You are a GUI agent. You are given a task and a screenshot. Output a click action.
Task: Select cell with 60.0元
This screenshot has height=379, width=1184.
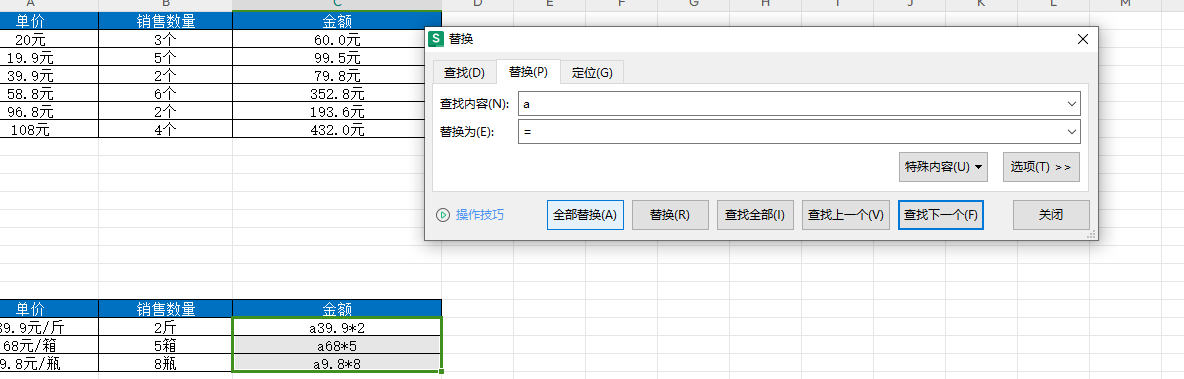tap(337, 39)
